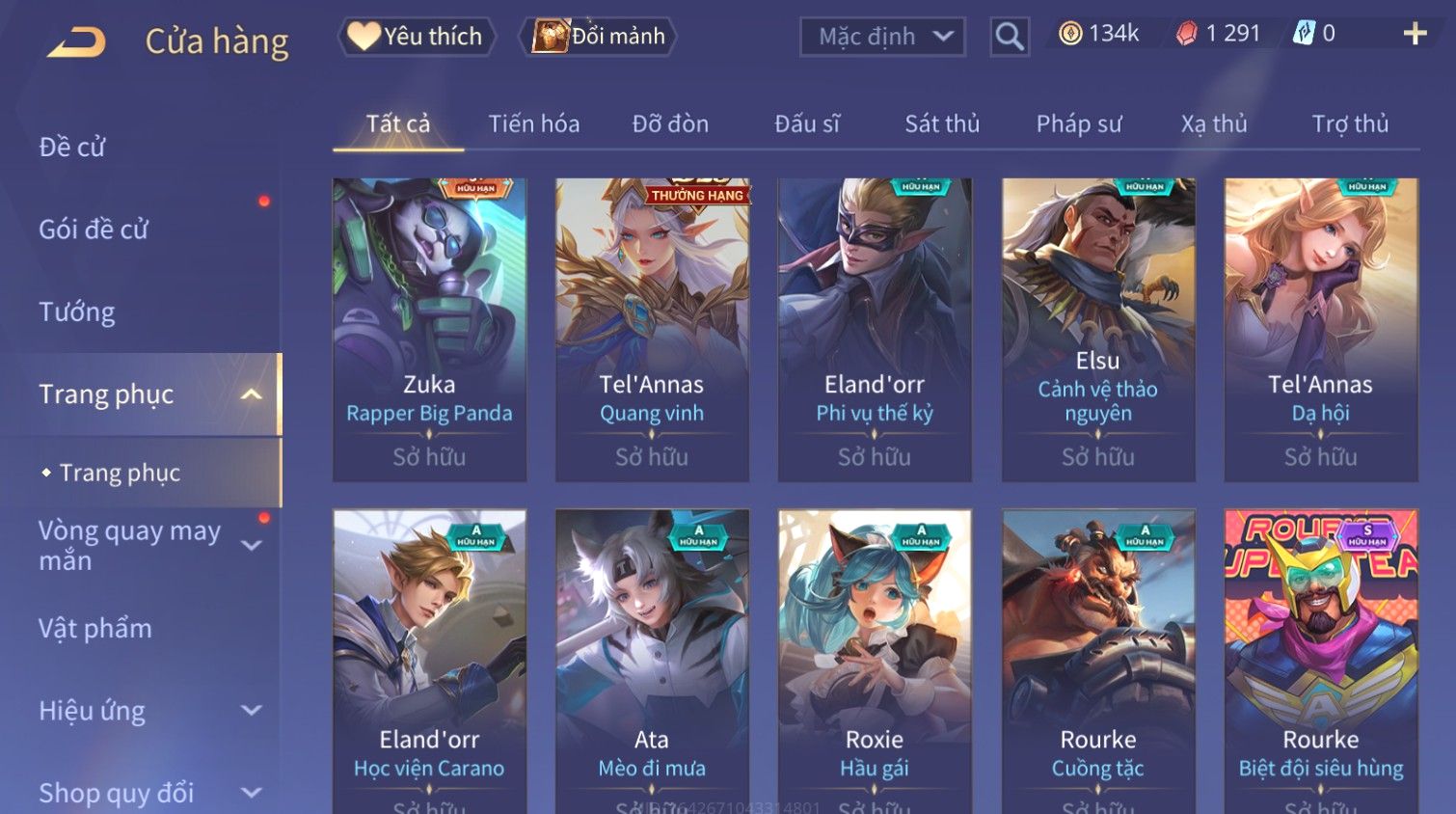
Task: Open the search magnifier icon
Action: [1010, 37]
